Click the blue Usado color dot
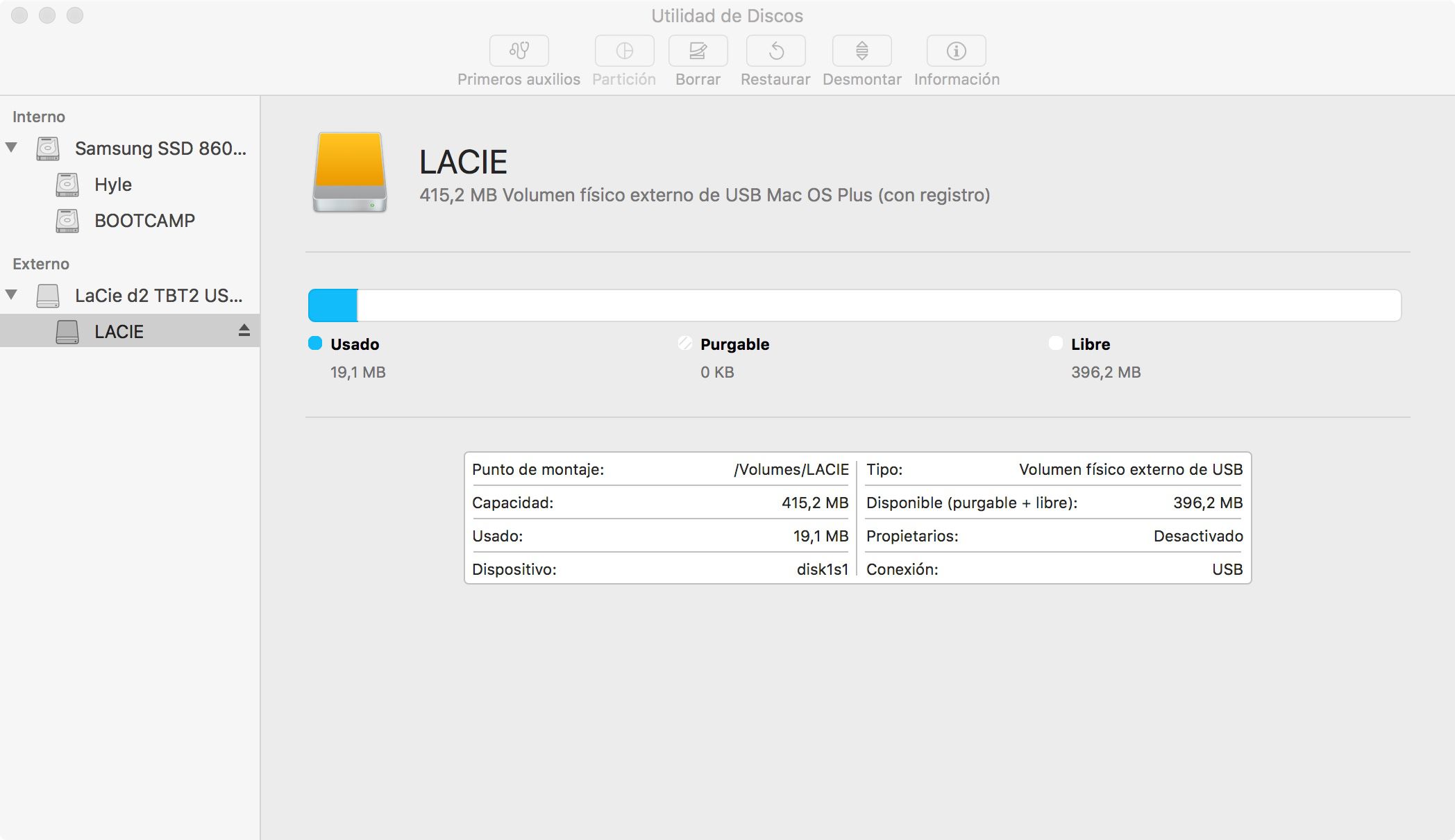Screen dimensions: 1455x840 315,343
